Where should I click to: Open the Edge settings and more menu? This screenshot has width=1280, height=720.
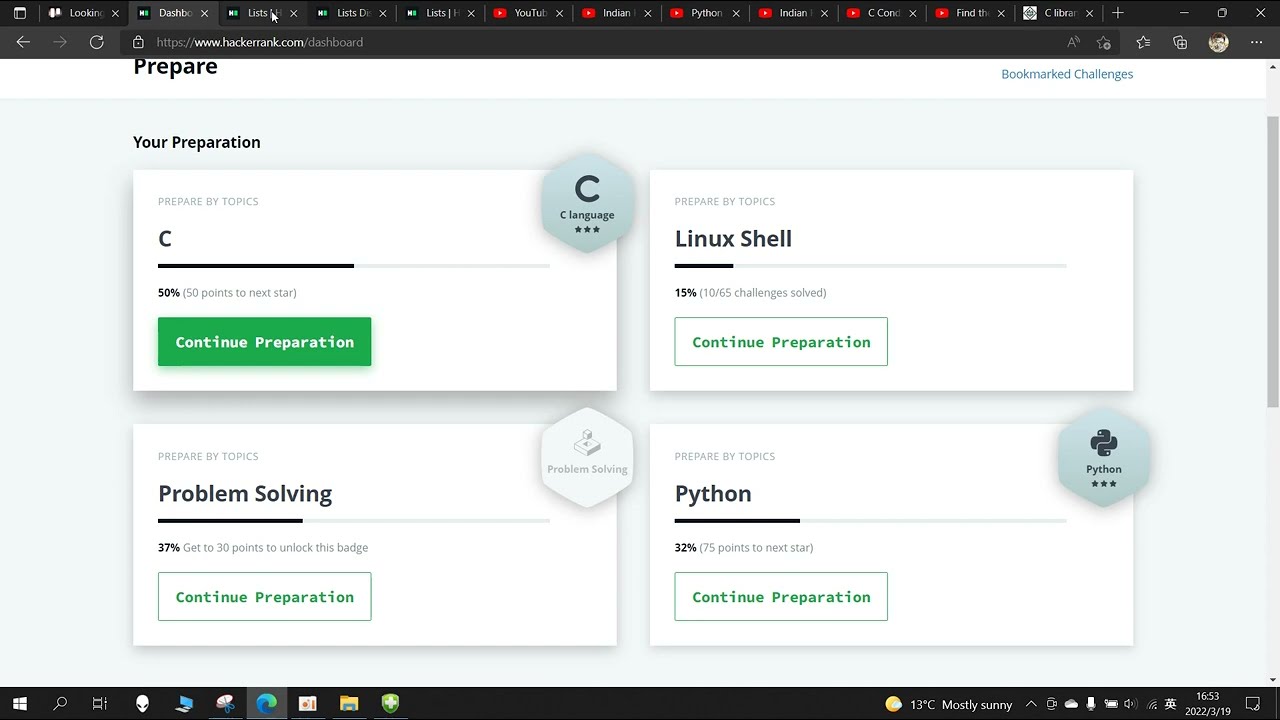pyautogui.click(x=1256, y=42)
